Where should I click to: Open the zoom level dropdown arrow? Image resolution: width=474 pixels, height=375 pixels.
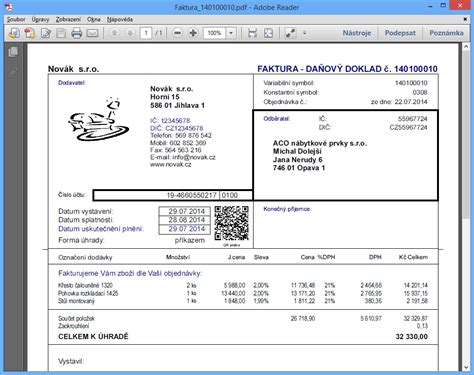click(231, 33)
